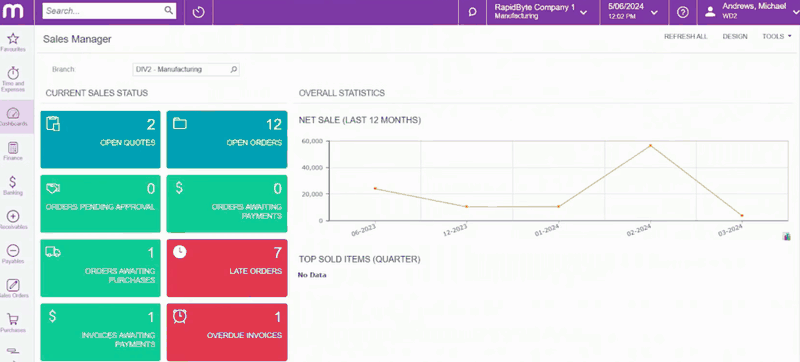Click the dollar icon on Orders Awaiting Payments
Viewport: 800px width, 362px height.
click(179, 188)
